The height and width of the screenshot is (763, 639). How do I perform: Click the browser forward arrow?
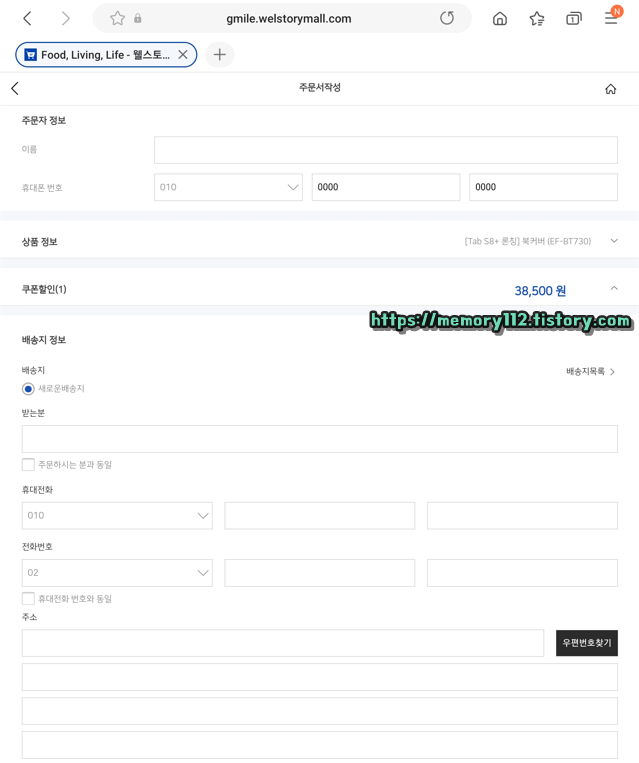tap(65, 18)
